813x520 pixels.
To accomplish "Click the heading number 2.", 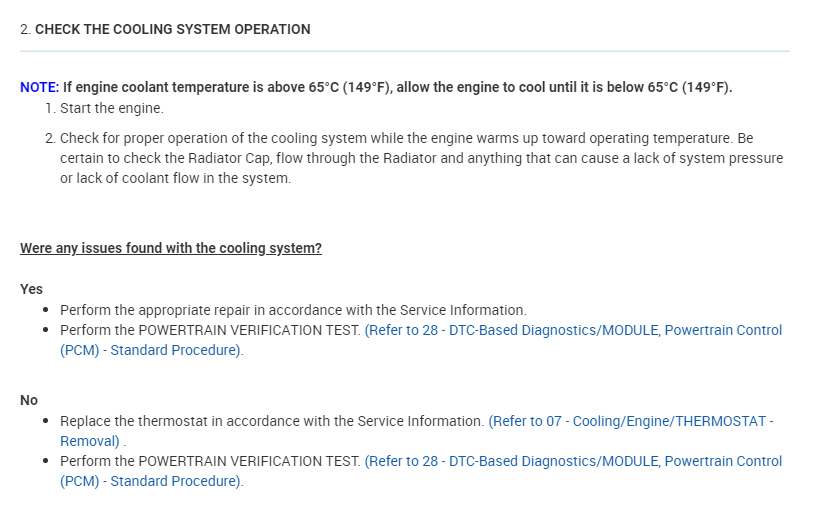I will point(25,29).
